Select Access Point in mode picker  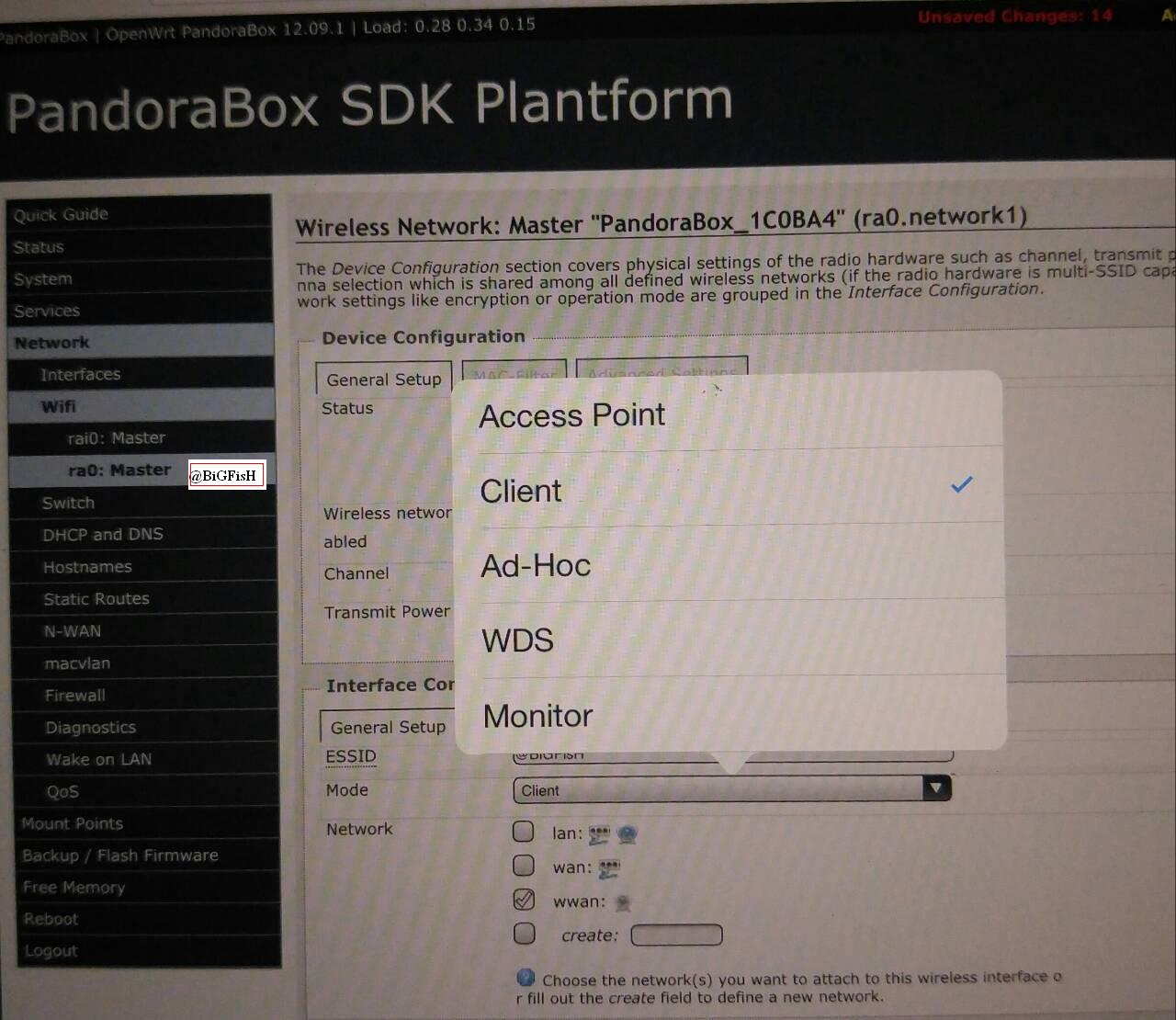coord(727,414)
